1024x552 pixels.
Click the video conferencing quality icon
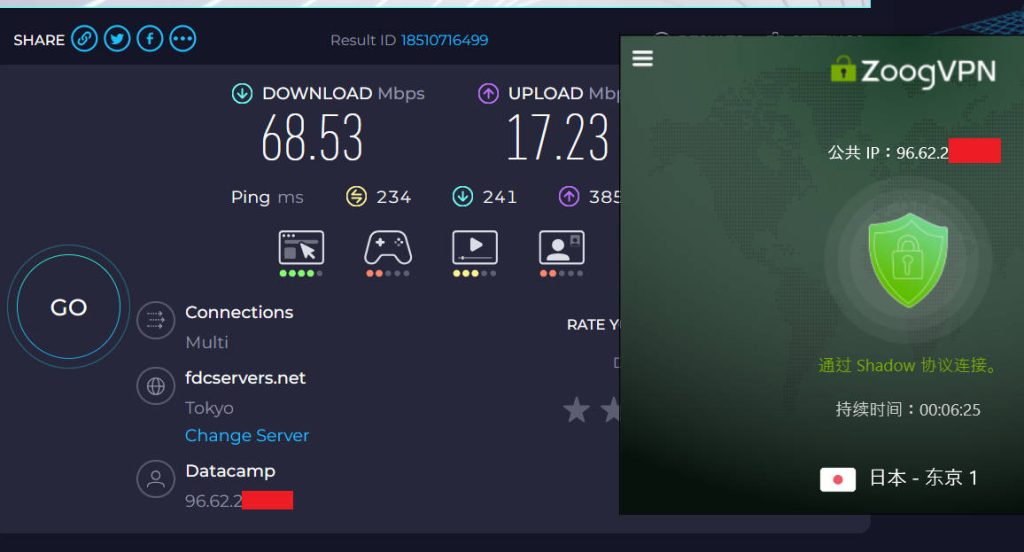pyautogui.click(x=561, y=248)
